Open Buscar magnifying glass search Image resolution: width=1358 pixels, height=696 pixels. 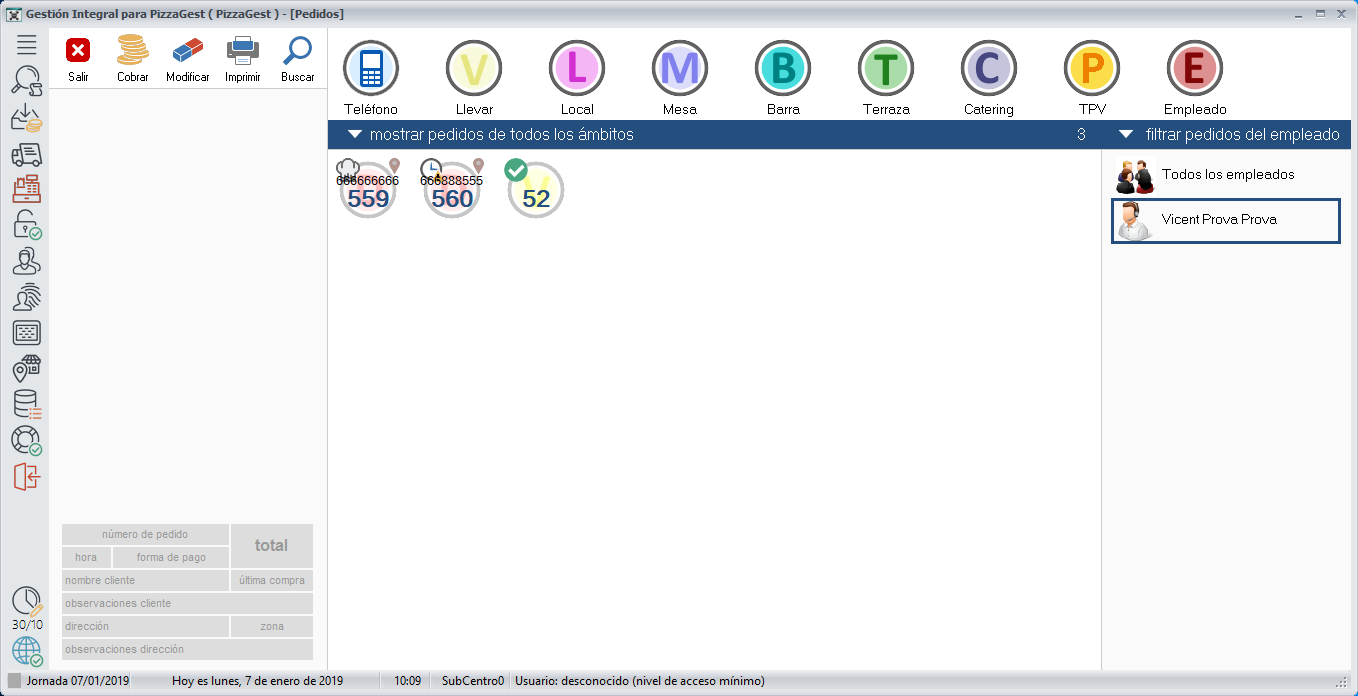point(297,52)
